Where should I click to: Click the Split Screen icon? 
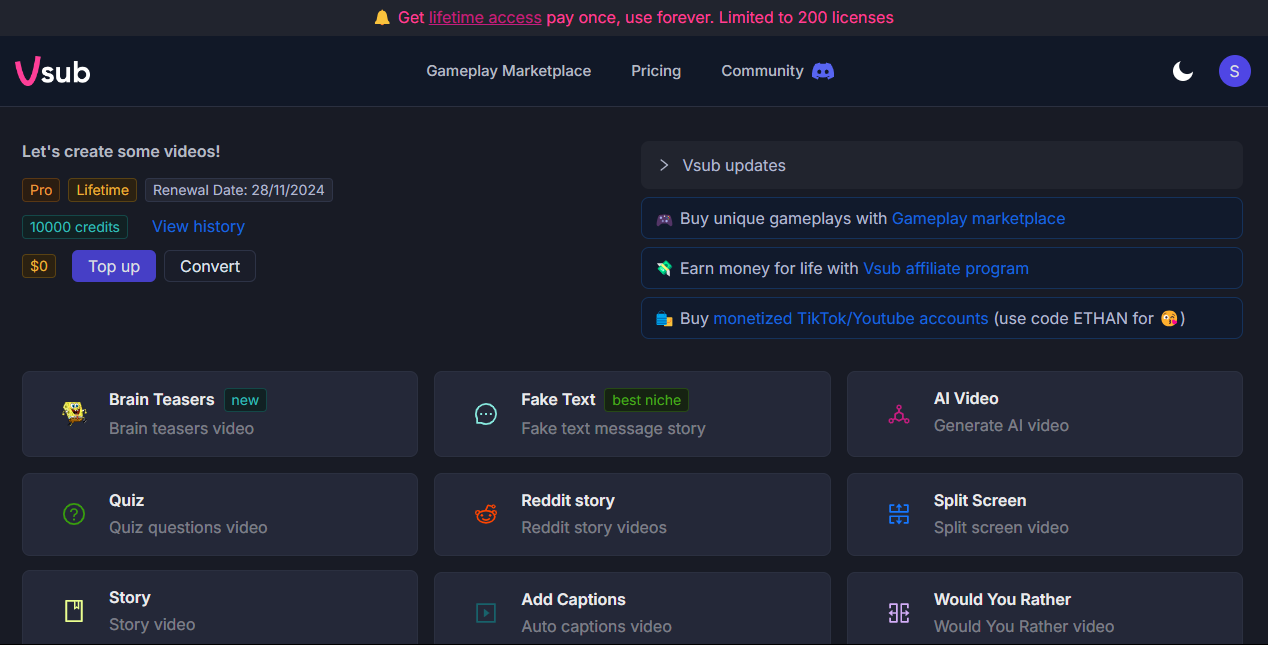click(898, 515)
